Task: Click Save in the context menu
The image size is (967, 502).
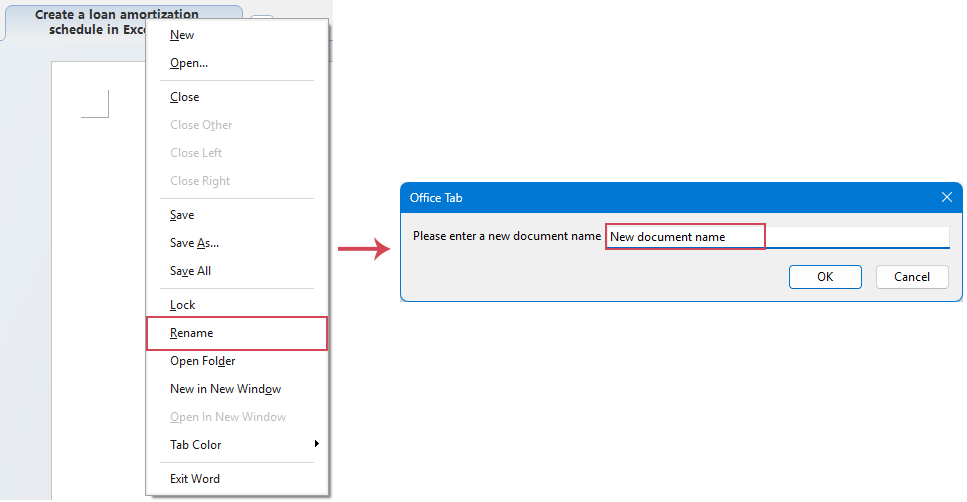Action: tap(182, 215)
